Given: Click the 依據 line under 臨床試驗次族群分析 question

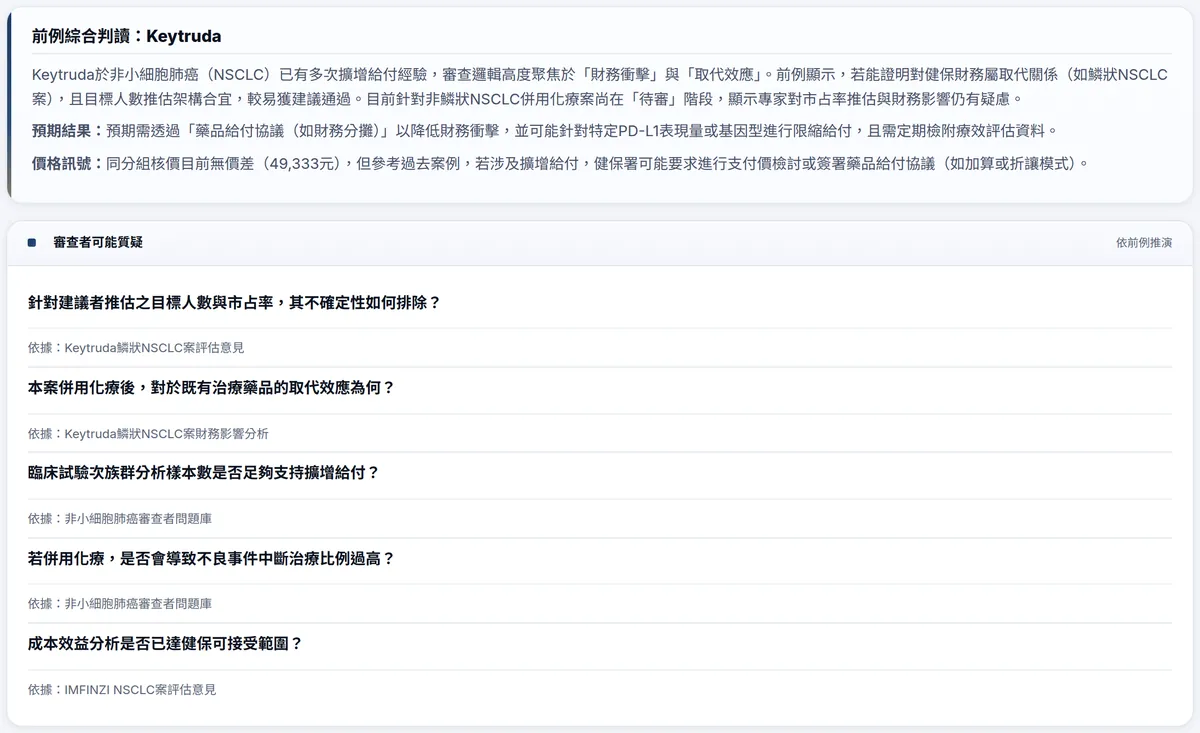Looking at the screenshot, I should pos(120,519).
